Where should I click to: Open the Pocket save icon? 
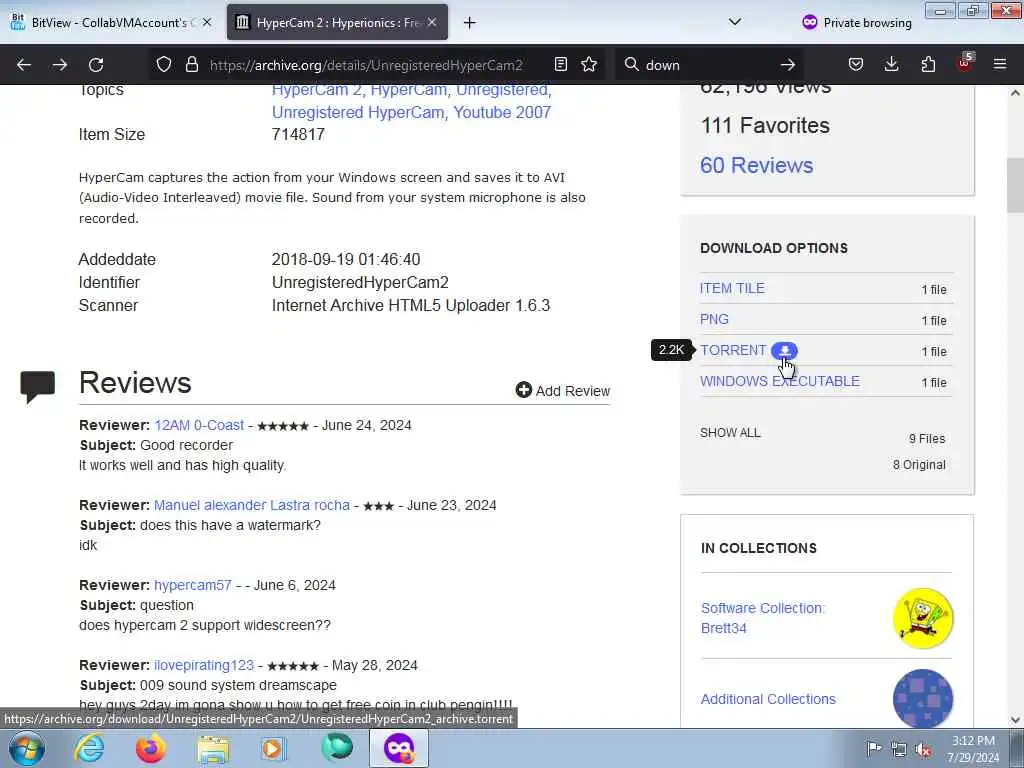point(856,65)
